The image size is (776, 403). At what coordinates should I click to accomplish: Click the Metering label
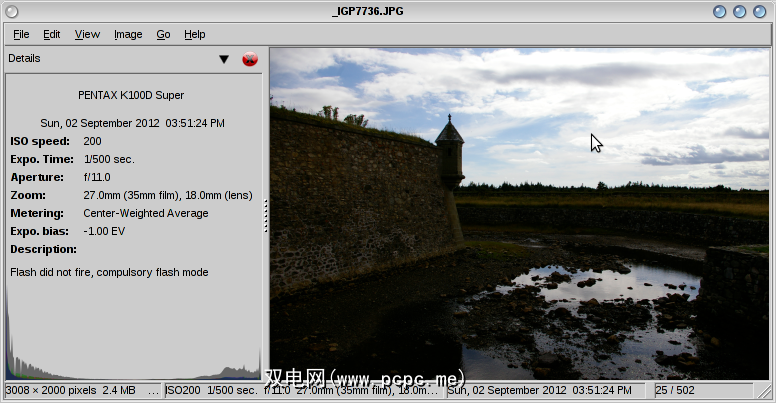click(37, 213)
